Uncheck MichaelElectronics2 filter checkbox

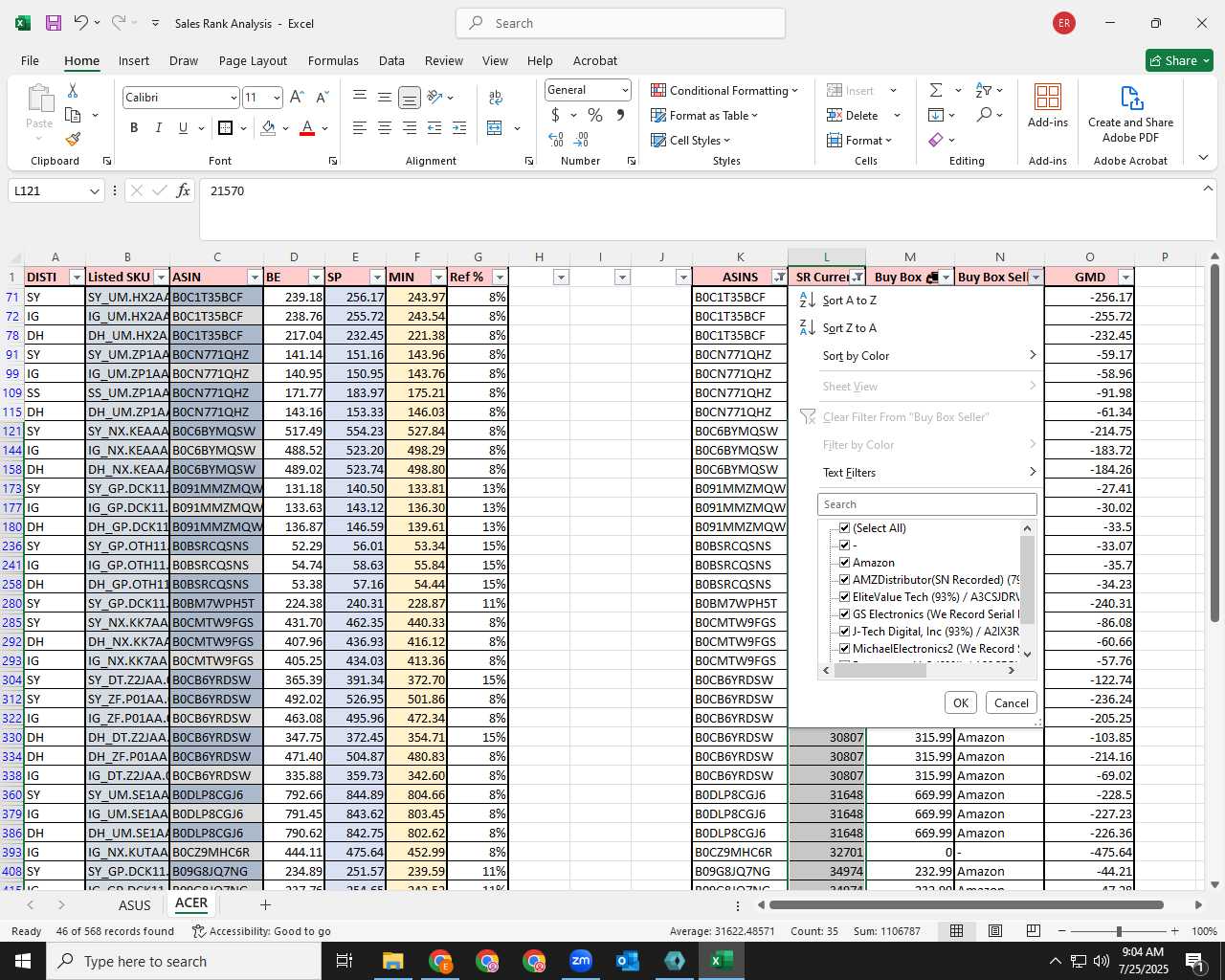click(844, 649)
